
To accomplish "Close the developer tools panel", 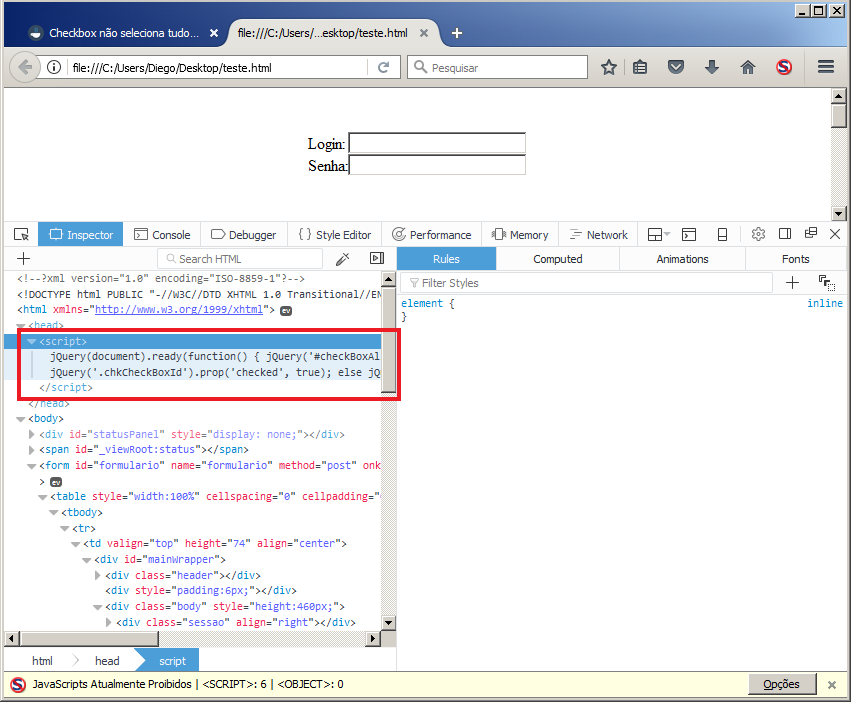I will point(835,234).
